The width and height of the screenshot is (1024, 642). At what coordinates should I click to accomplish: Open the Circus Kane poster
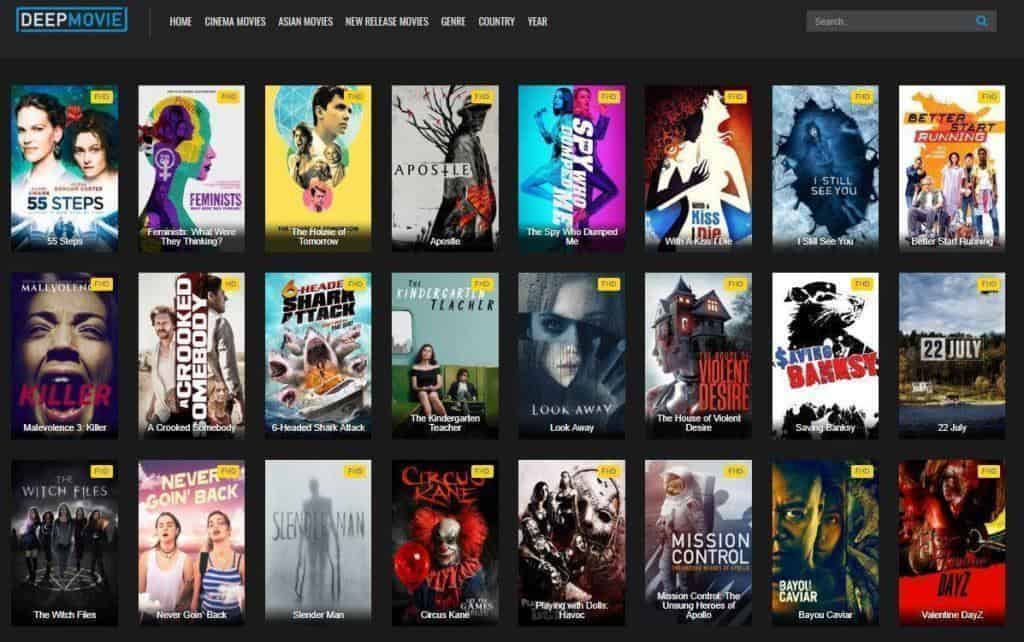(445, 543)
